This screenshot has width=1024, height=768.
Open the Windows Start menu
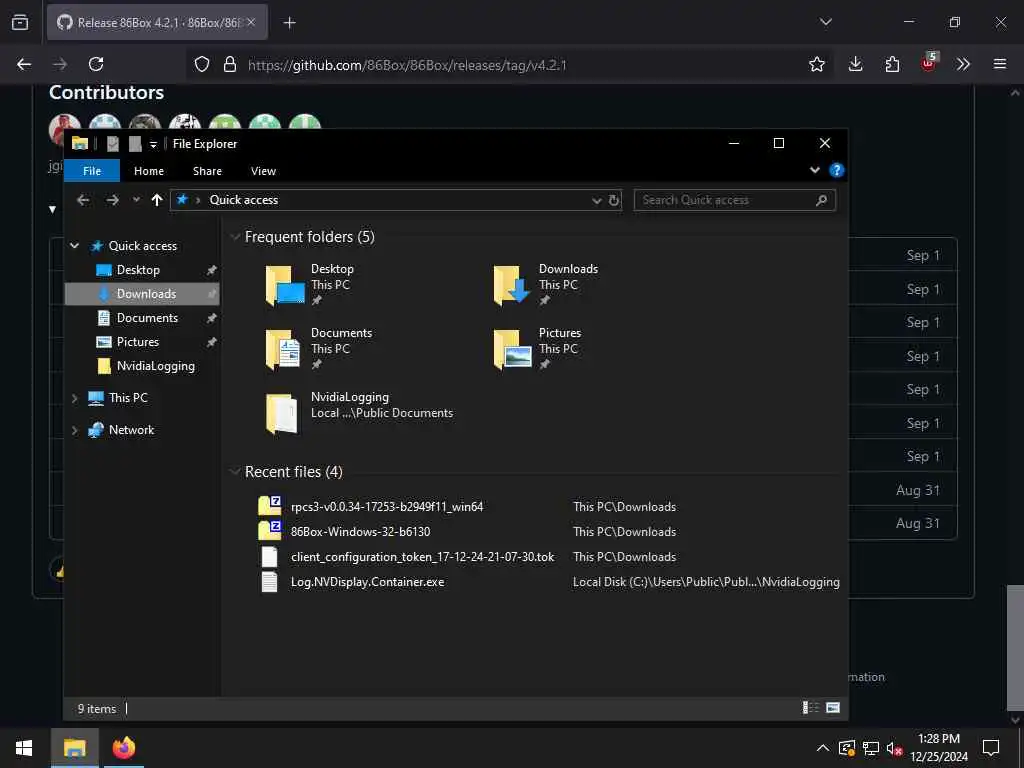24,748
